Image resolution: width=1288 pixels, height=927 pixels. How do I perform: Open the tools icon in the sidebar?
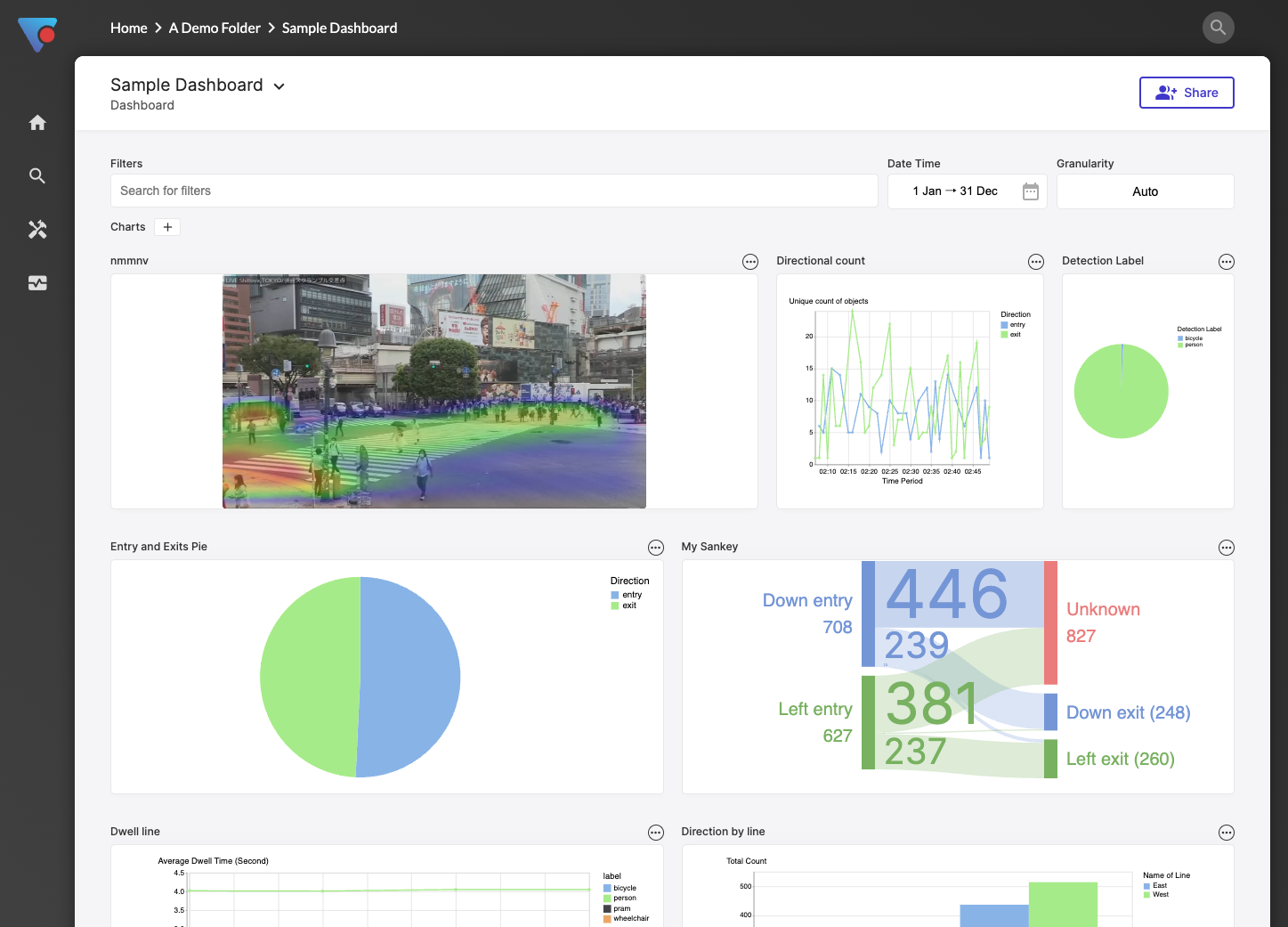tap(37, 230)
